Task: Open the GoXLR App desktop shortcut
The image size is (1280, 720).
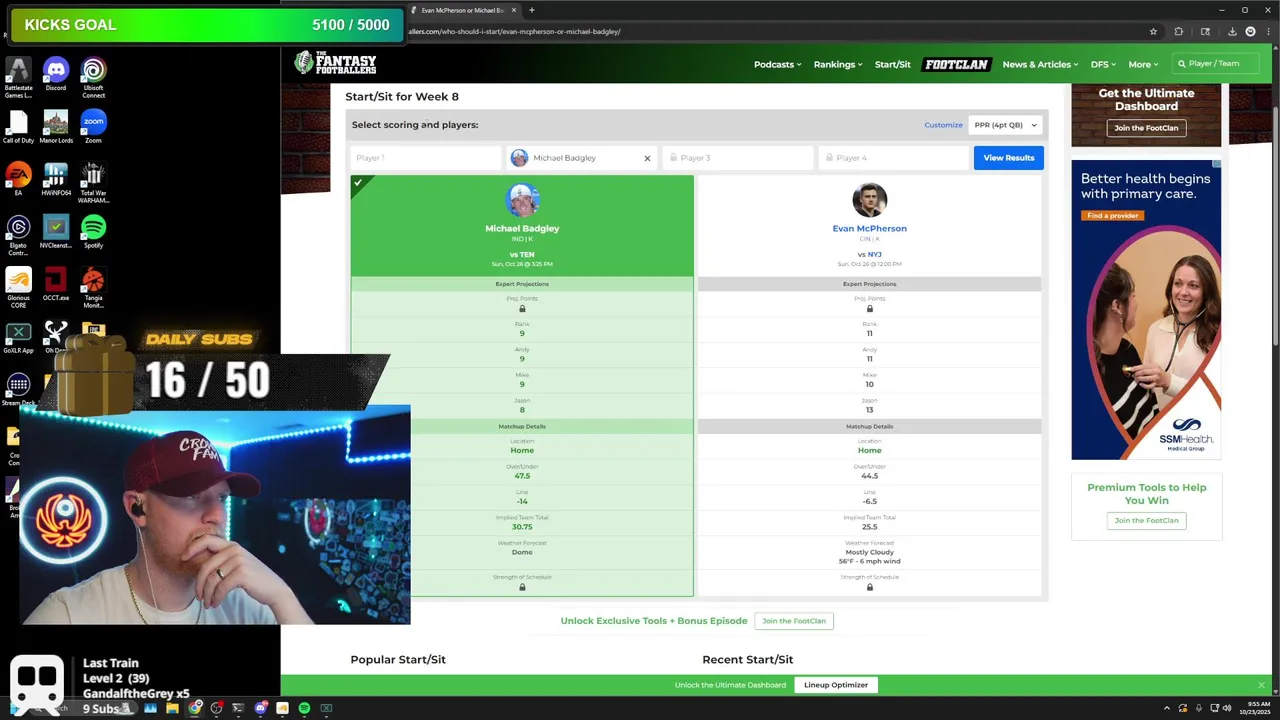Action: (x=18, y=337)
